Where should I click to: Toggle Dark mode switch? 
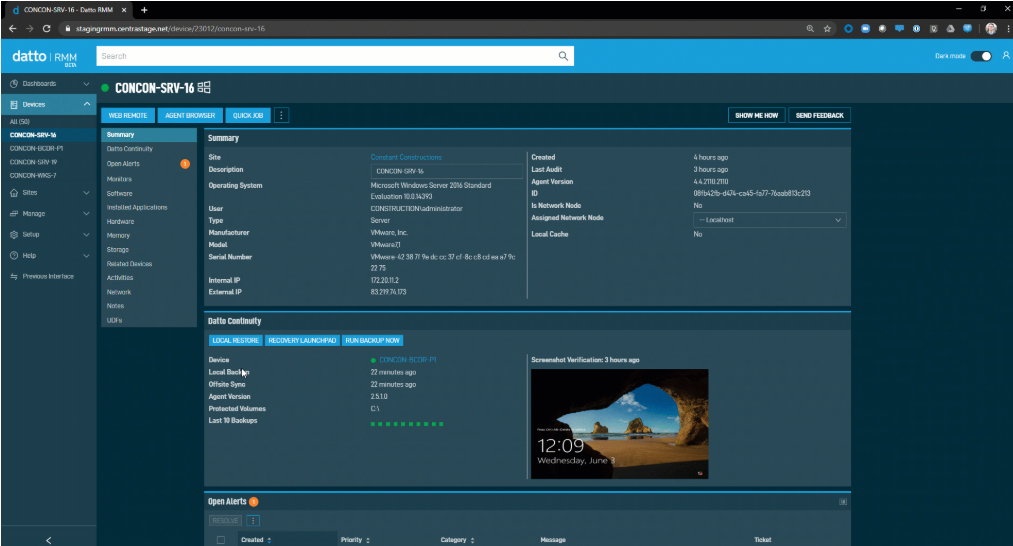(x=981, y=56)
